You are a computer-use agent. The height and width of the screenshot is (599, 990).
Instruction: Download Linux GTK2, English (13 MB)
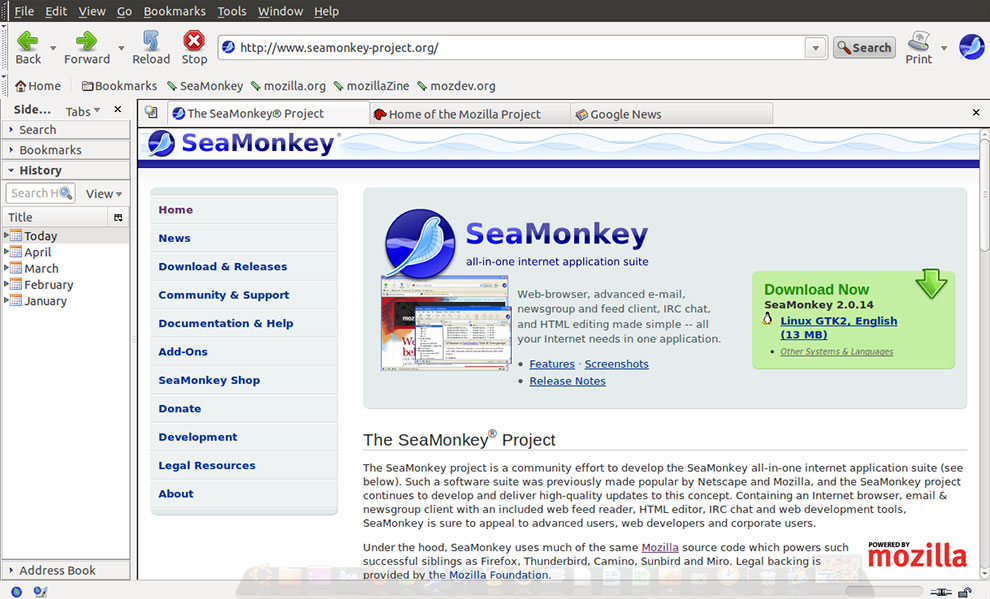(838, 328)
